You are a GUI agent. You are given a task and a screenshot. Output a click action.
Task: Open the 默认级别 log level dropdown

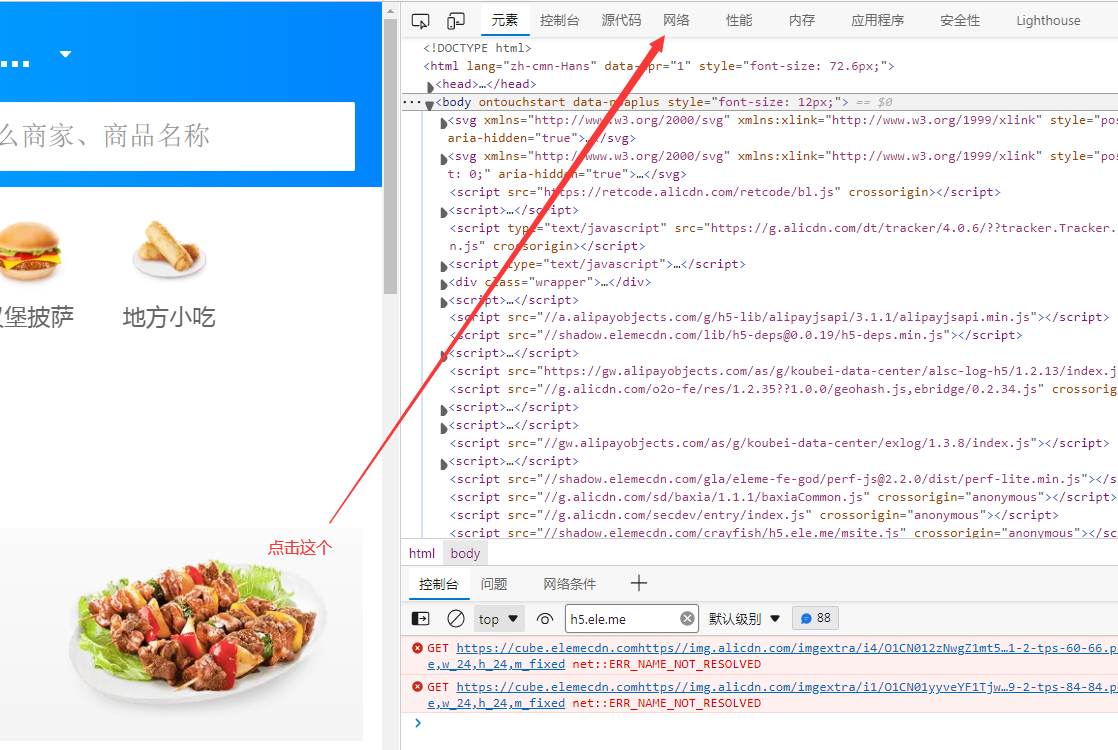click(x=744, y=618)
